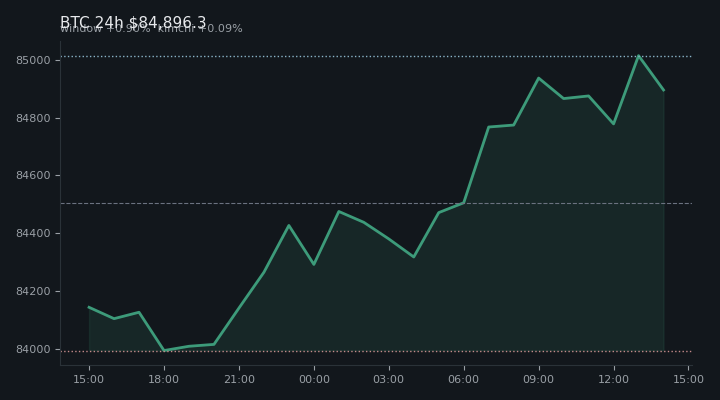Screen dimensions: 720x400
Task: Click the 09:00 x-axis label
Action: 539,379
